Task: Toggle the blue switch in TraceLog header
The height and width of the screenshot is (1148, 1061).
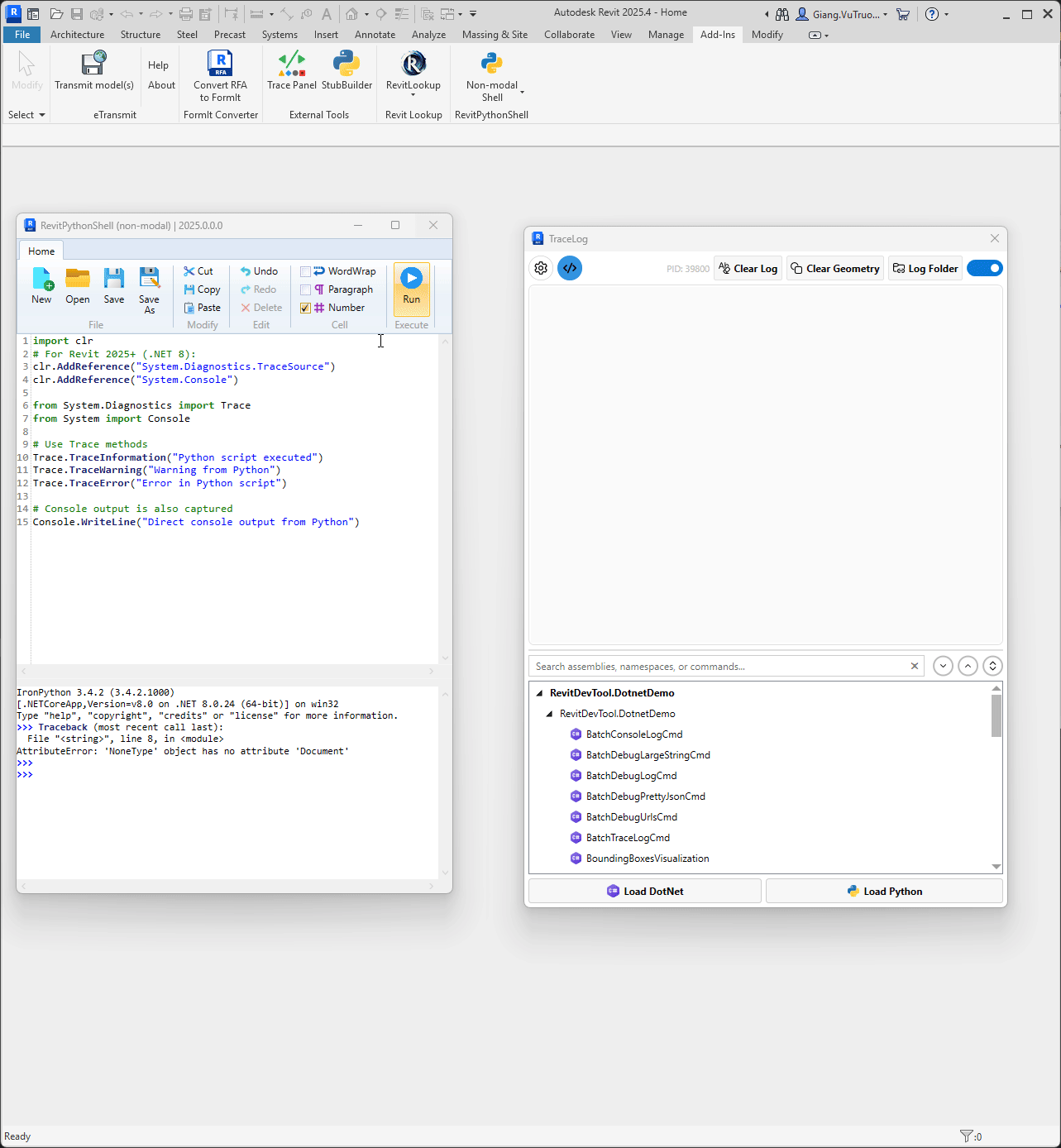Action: point(984,268)
